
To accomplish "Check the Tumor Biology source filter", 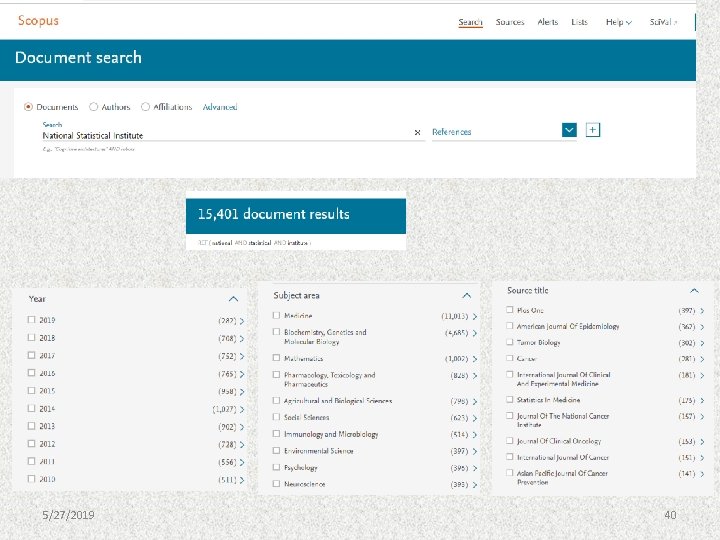I will pyautogui.click(x=509, y=342).
